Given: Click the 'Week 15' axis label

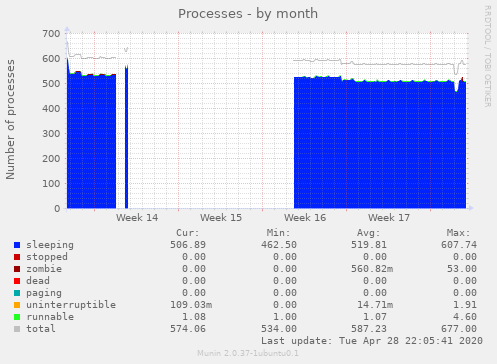Looking at the screenshot, I should tap(221, 218).
